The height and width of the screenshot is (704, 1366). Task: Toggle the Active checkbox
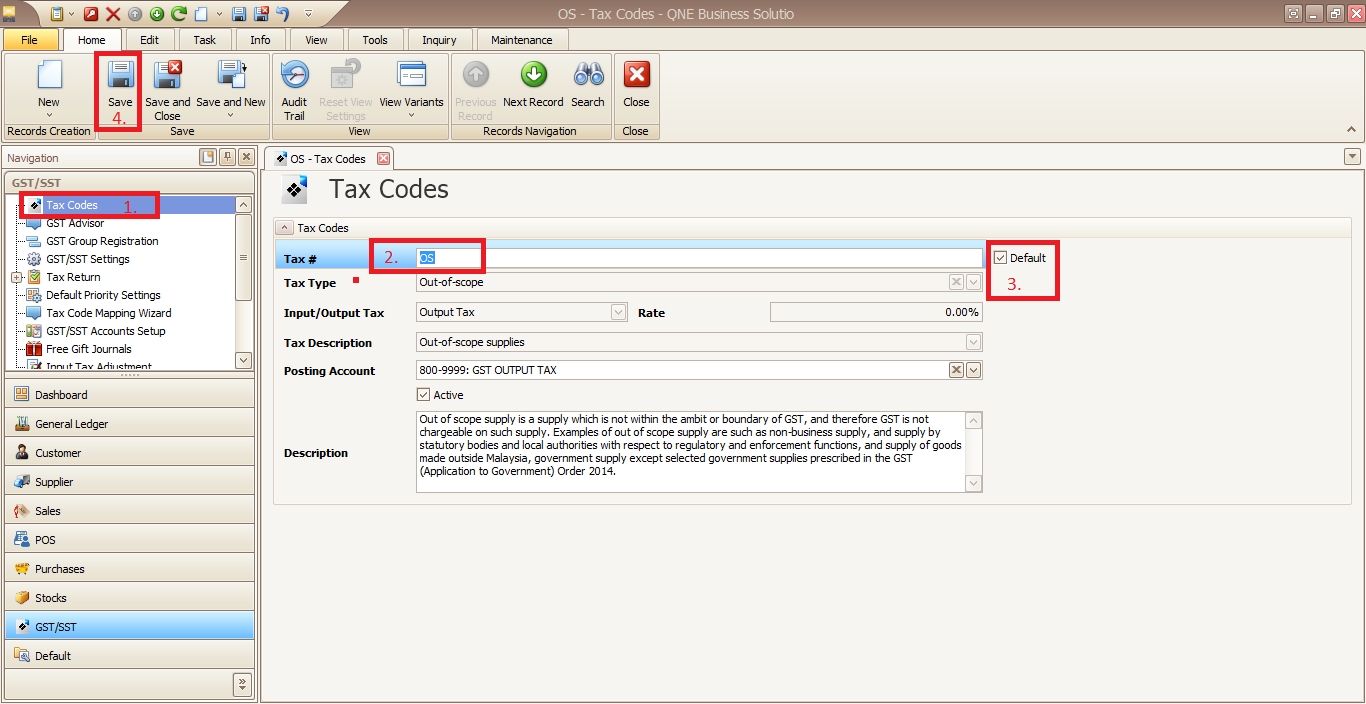[x=423, y=395]
